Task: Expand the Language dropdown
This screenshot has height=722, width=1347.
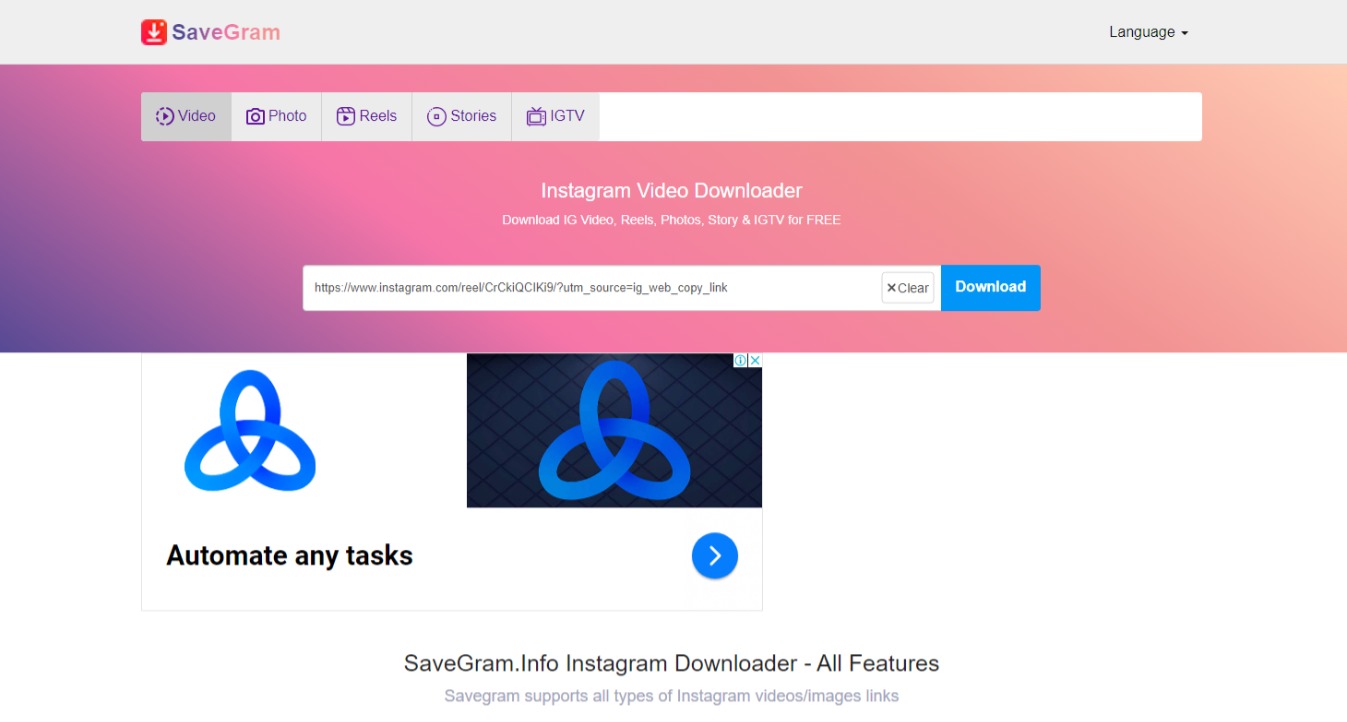Action: [1148, 32]
